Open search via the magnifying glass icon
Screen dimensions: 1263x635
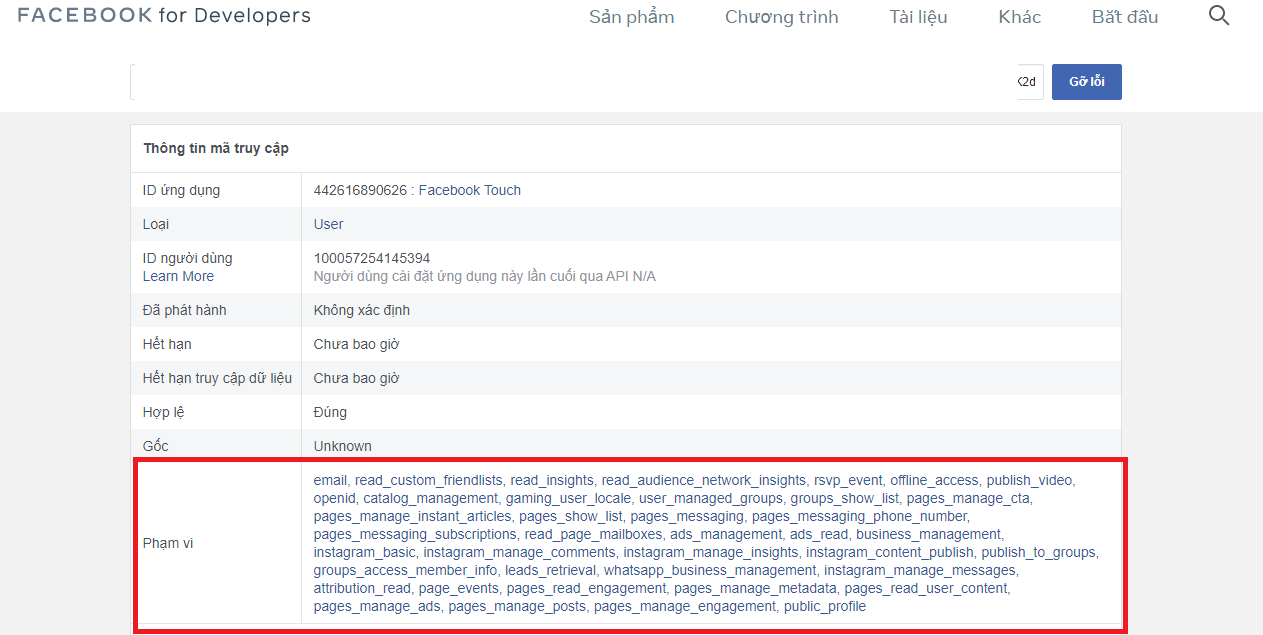tap(1218, 15)
